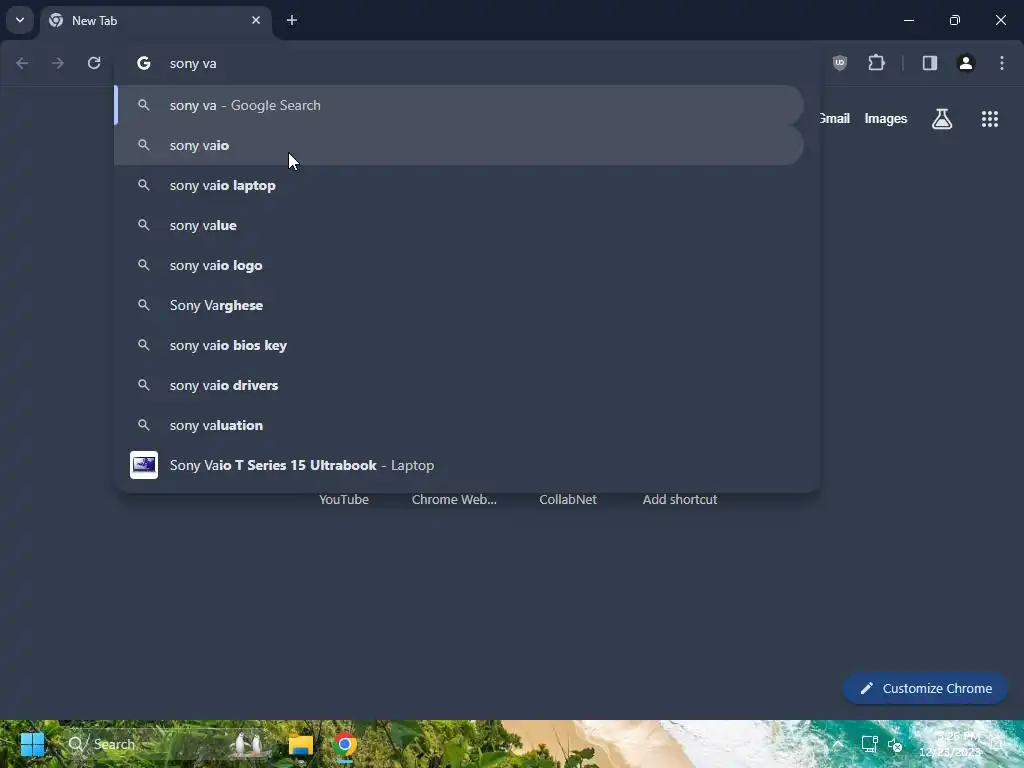Viewport: 1024px width, 768px height.
Task: Open the CollabNet shortcut
Action: point(568,500)
